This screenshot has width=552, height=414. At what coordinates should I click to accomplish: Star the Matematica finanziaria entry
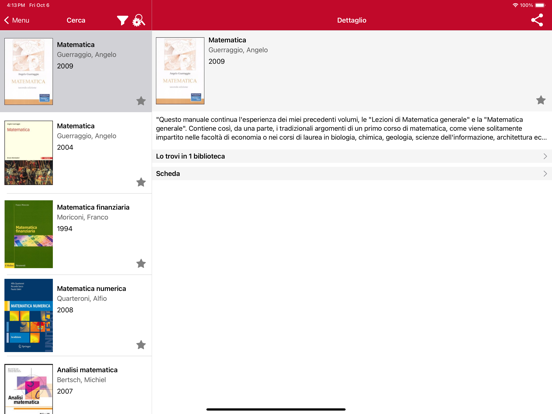[141, 263]
